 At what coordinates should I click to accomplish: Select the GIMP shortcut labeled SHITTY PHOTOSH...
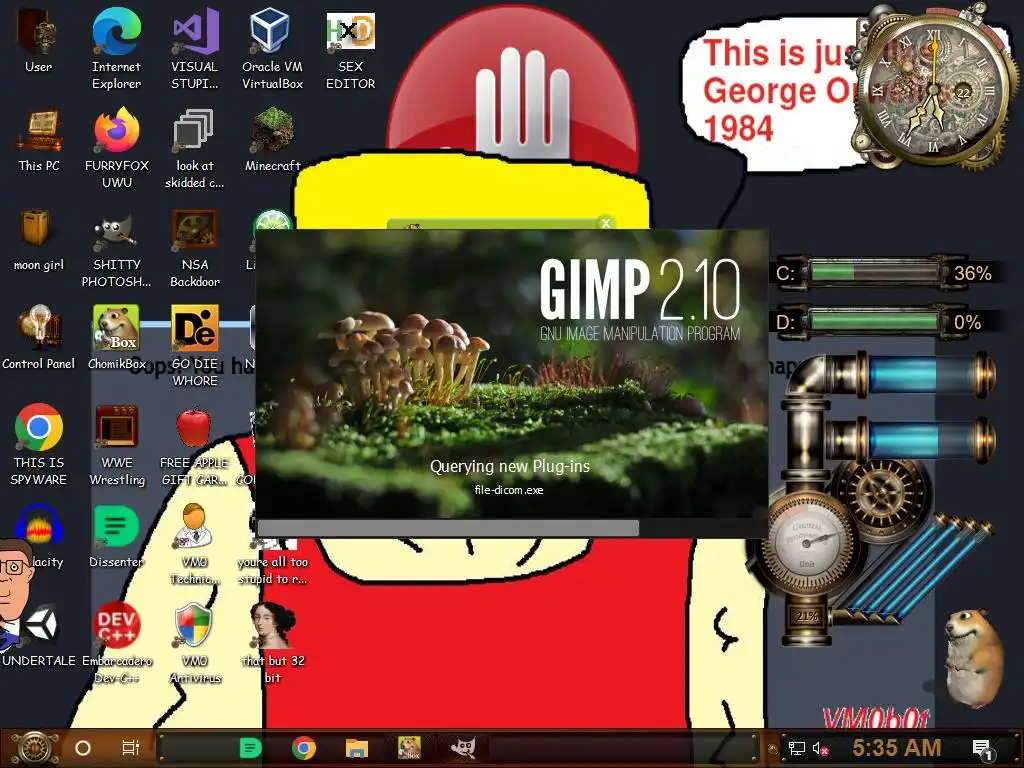point(116,248)
